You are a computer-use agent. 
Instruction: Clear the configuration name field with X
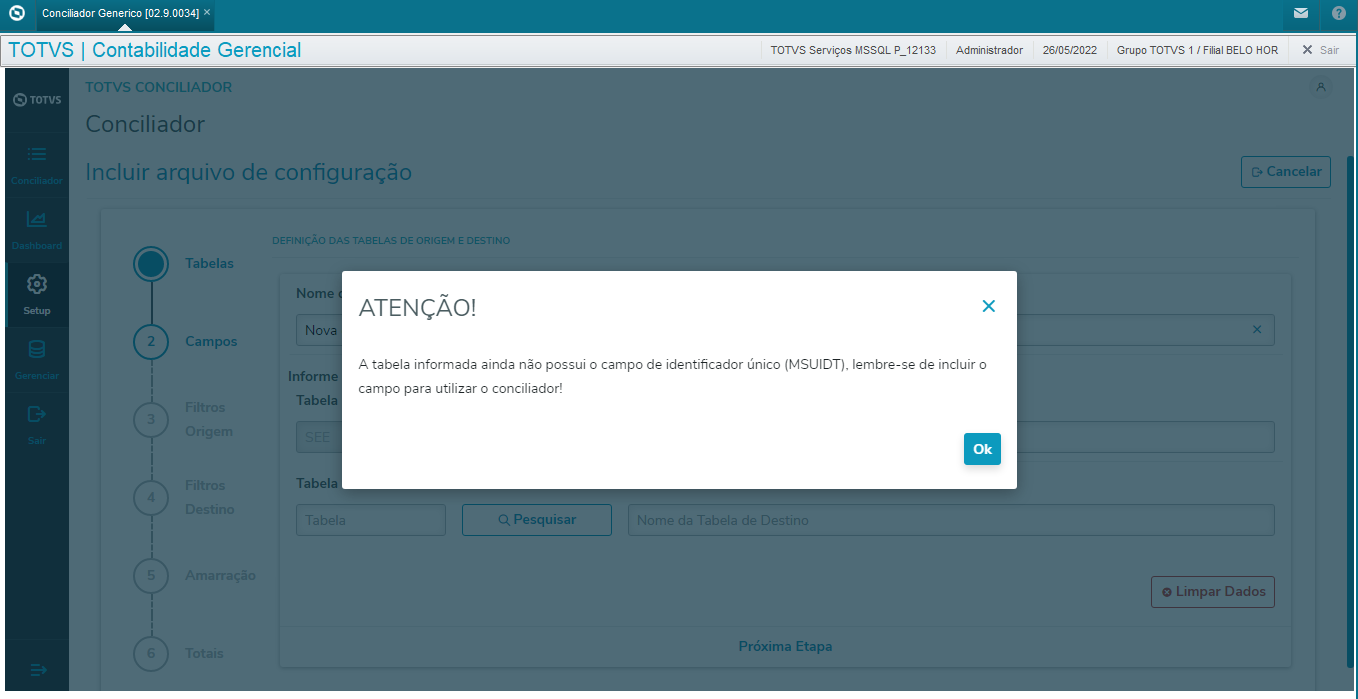(x=1257, y=330)
